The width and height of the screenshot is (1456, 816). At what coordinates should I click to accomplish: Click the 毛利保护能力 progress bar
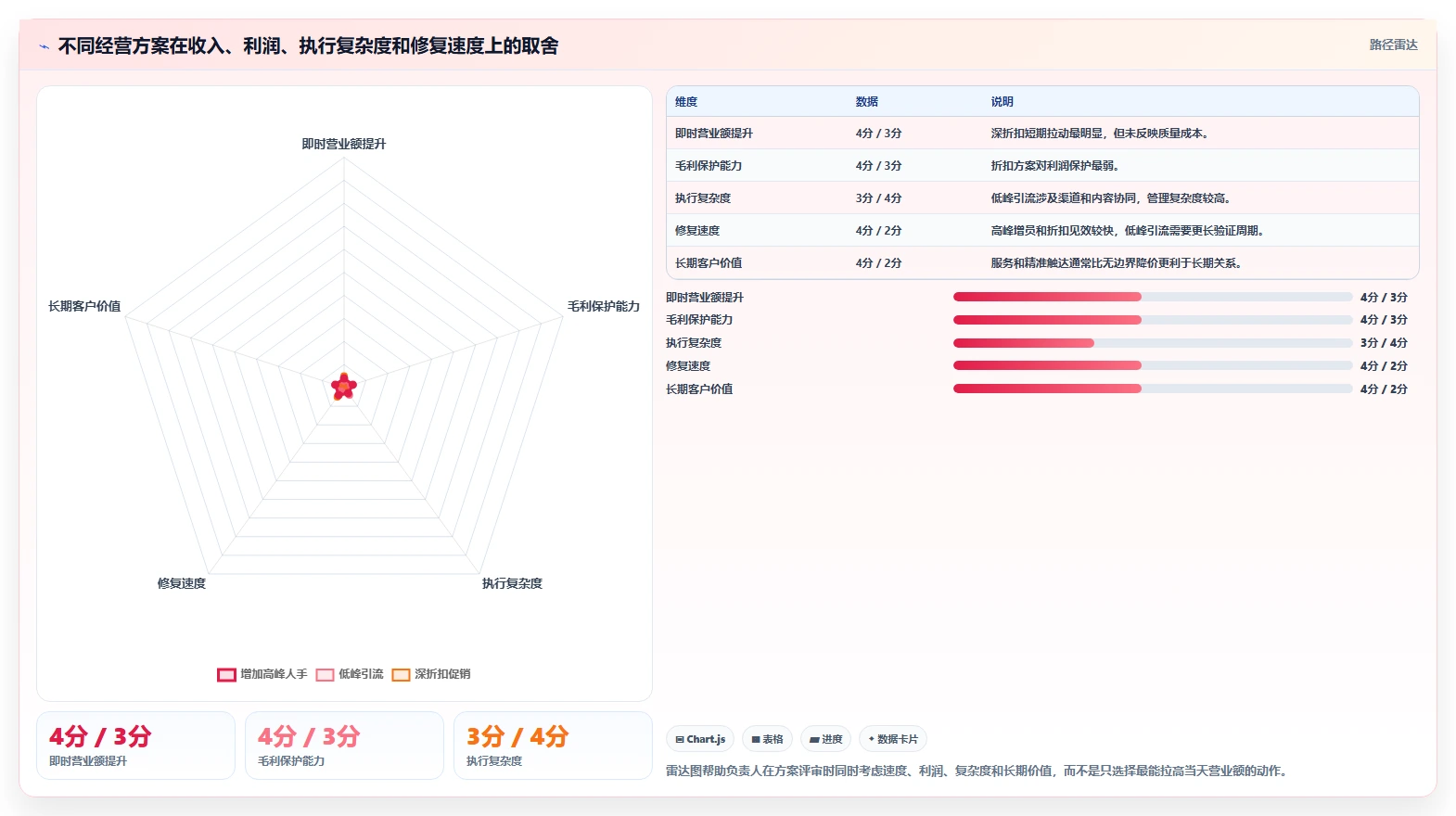pos(1153,319)
